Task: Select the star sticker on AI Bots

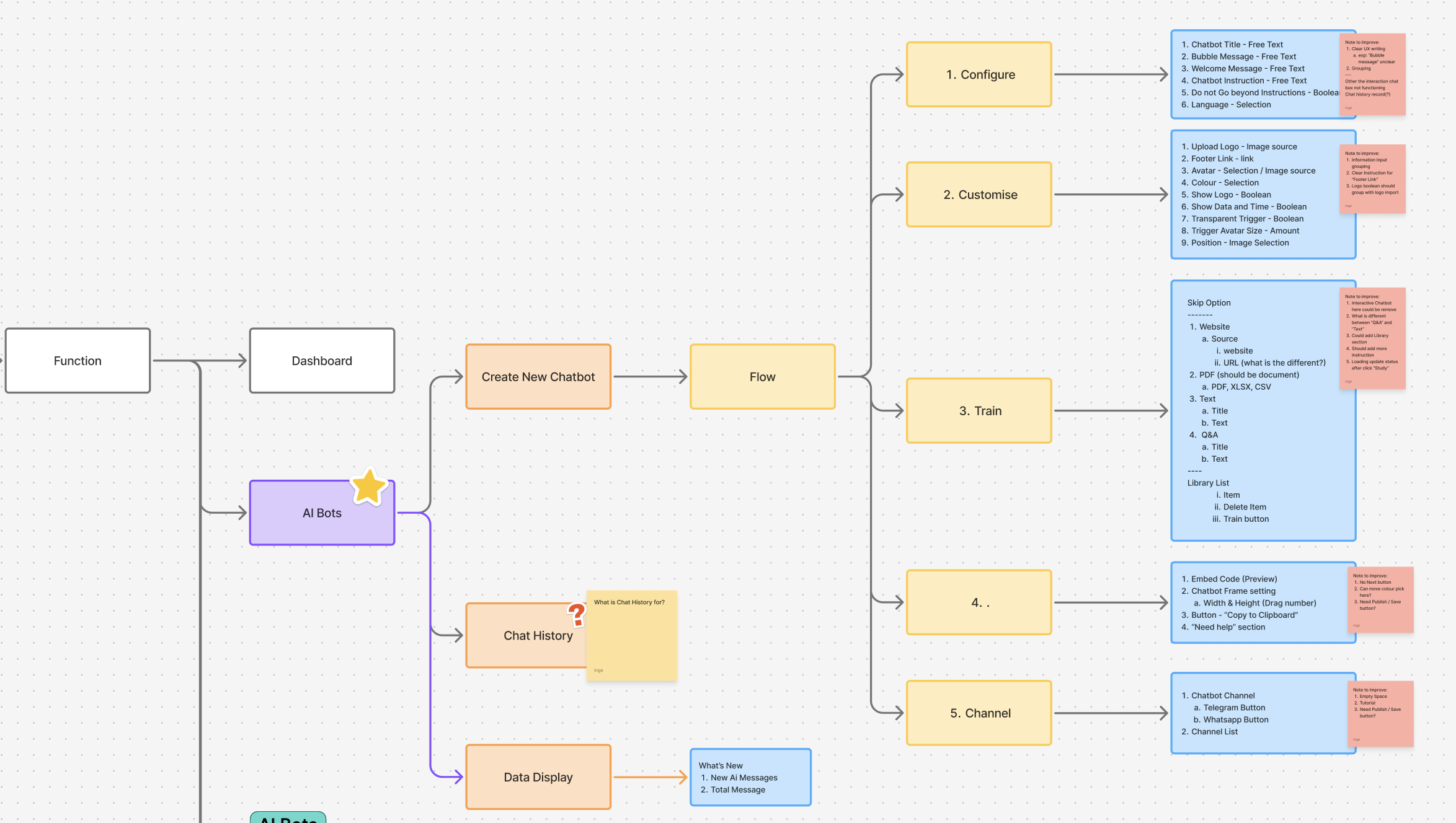Action: coord(370,486)
